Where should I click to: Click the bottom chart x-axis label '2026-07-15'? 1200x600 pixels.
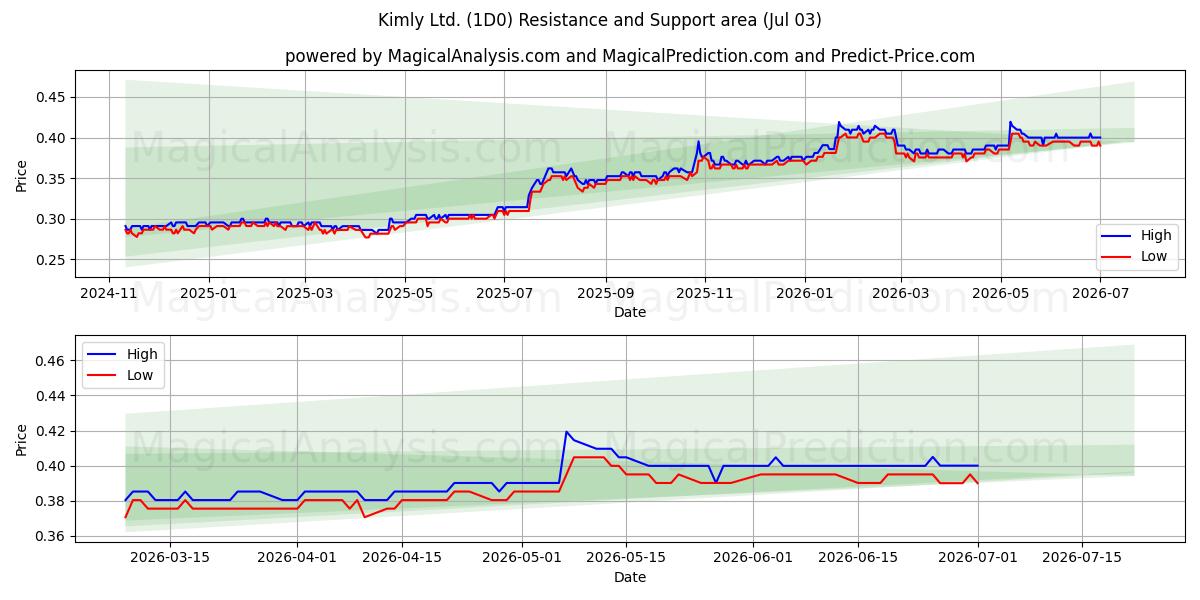(1082, 560)
